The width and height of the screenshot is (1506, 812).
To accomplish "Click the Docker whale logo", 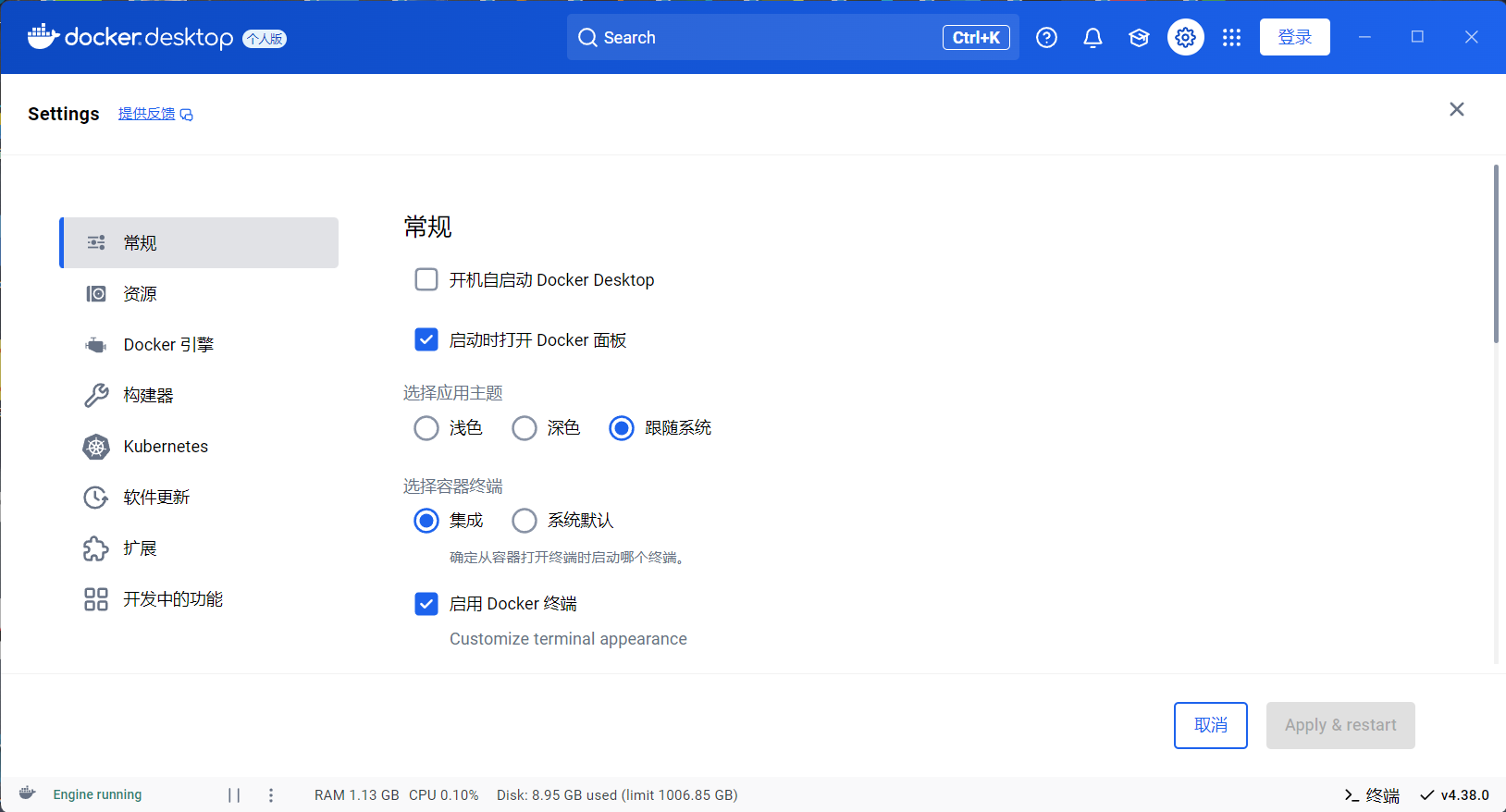I will [x=43, y=37].
